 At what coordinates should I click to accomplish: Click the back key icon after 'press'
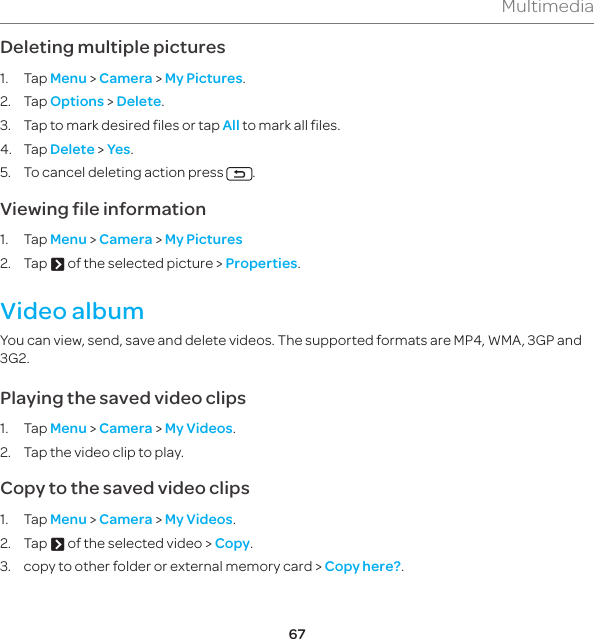pyautogui.click(x=239, y=174)
